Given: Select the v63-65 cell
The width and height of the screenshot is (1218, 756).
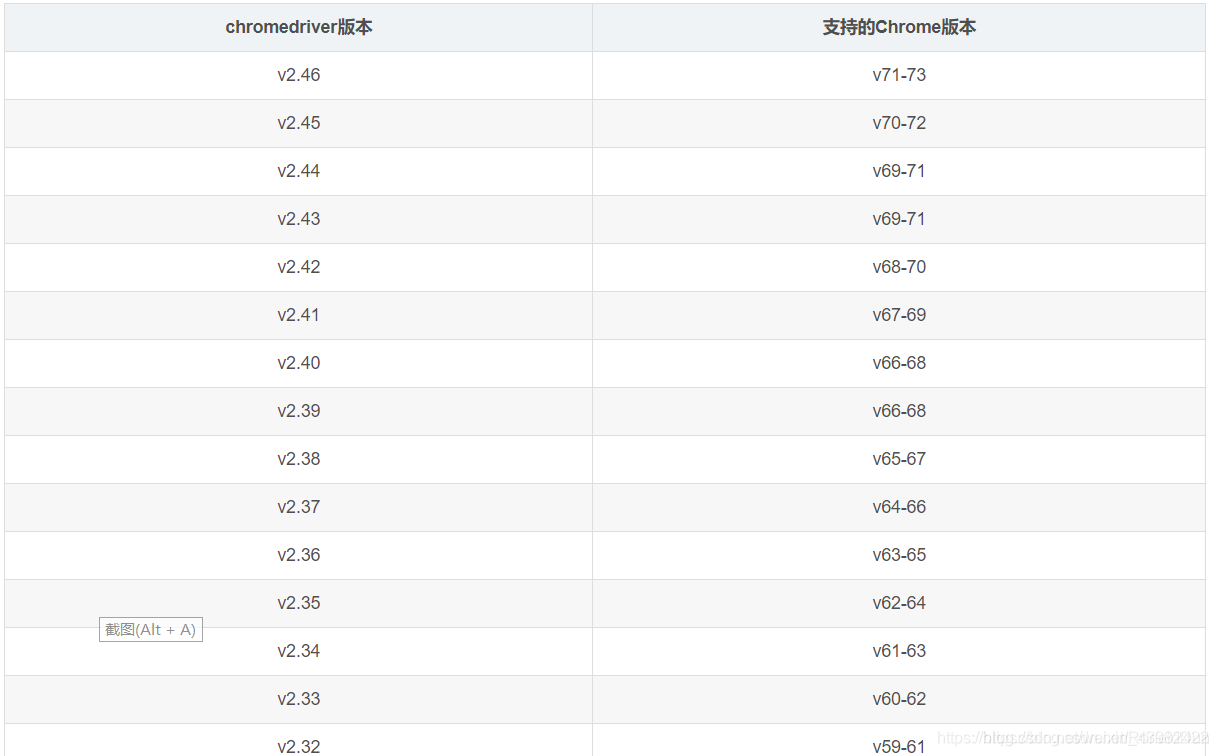Looking at the screenshot, I should (x=899, y=555).
